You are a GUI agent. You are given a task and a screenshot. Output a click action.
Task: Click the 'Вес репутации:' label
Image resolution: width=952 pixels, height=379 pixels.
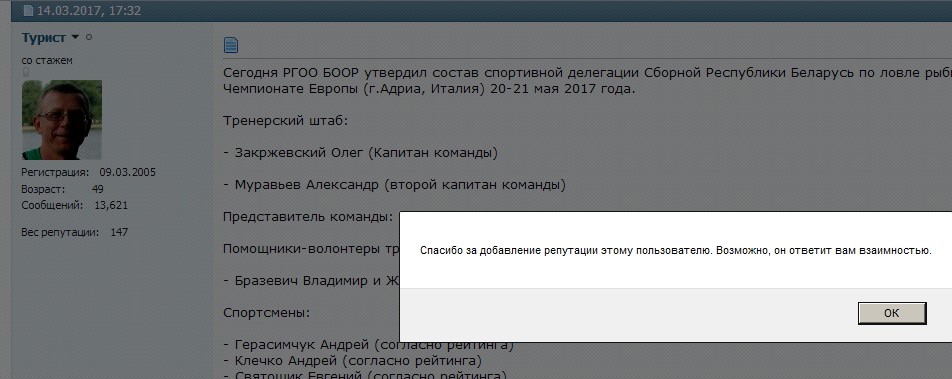(61, 232)
